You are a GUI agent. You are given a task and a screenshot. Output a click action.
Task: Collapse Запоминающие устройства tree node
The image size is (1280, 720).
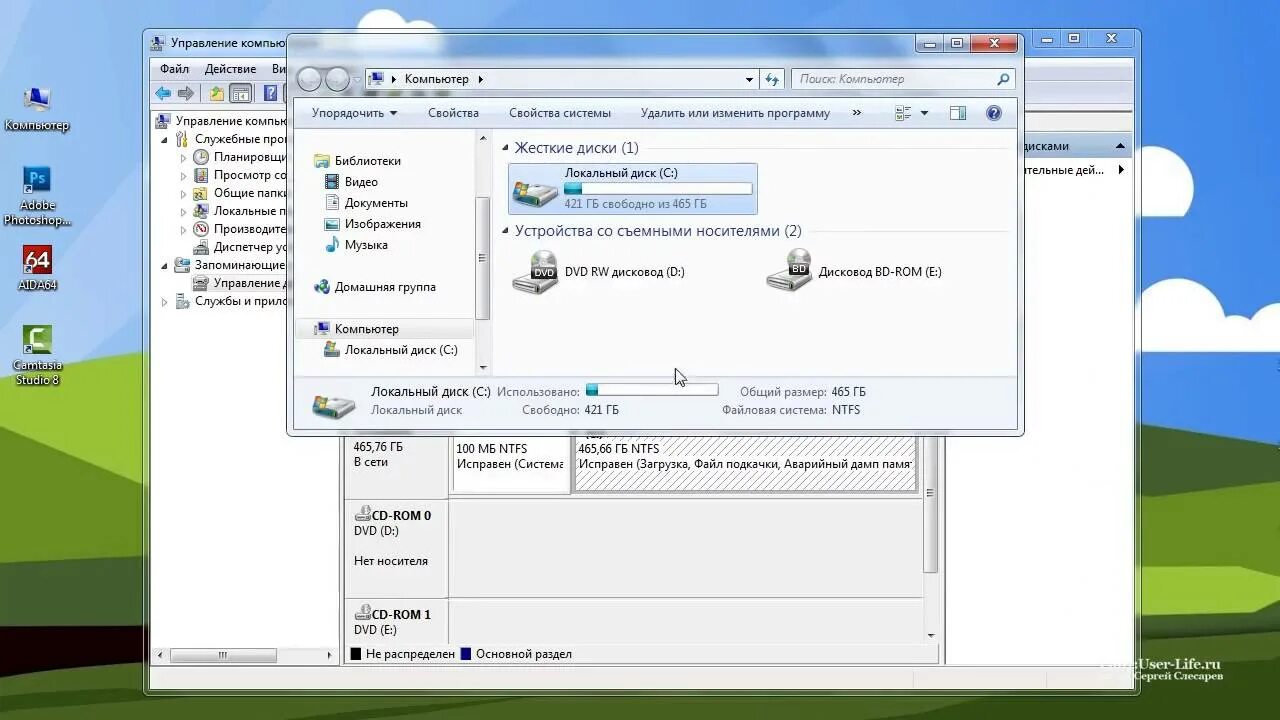[x=165, y=266]
